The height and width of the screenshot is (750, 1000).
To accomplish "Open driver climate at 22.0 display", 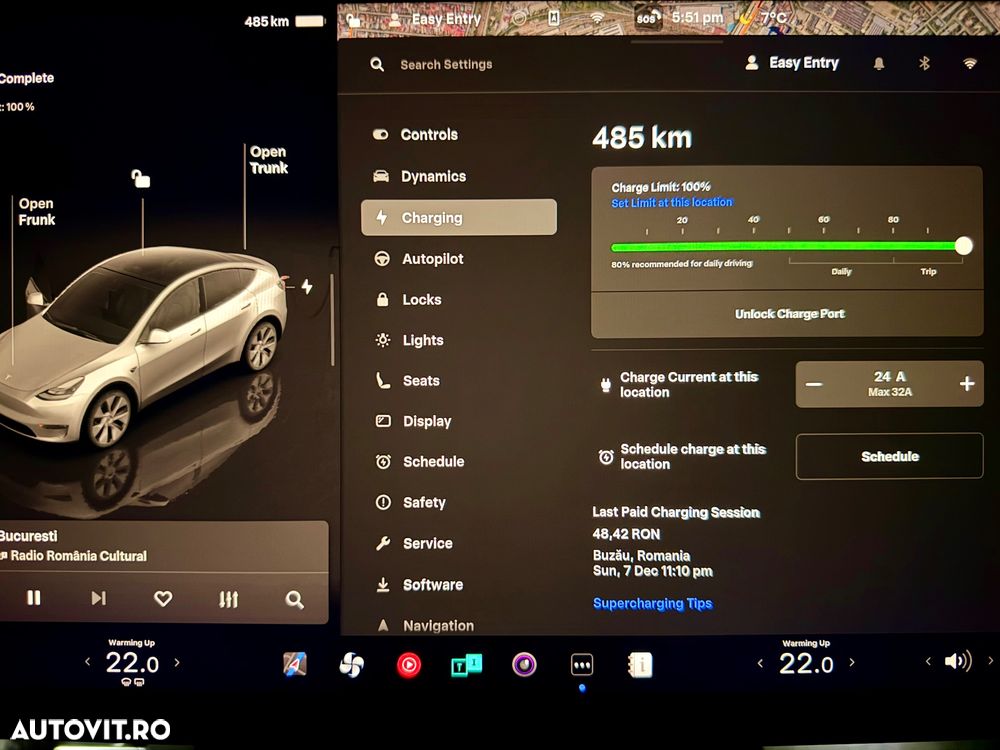I will pos(132,663).
